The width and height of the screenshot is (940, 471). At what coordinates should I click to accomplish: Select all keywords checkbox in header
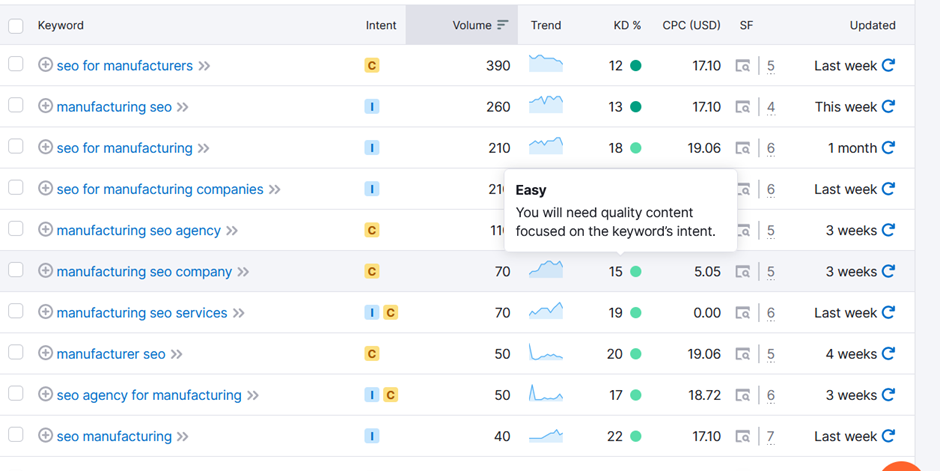click(16, 26)
